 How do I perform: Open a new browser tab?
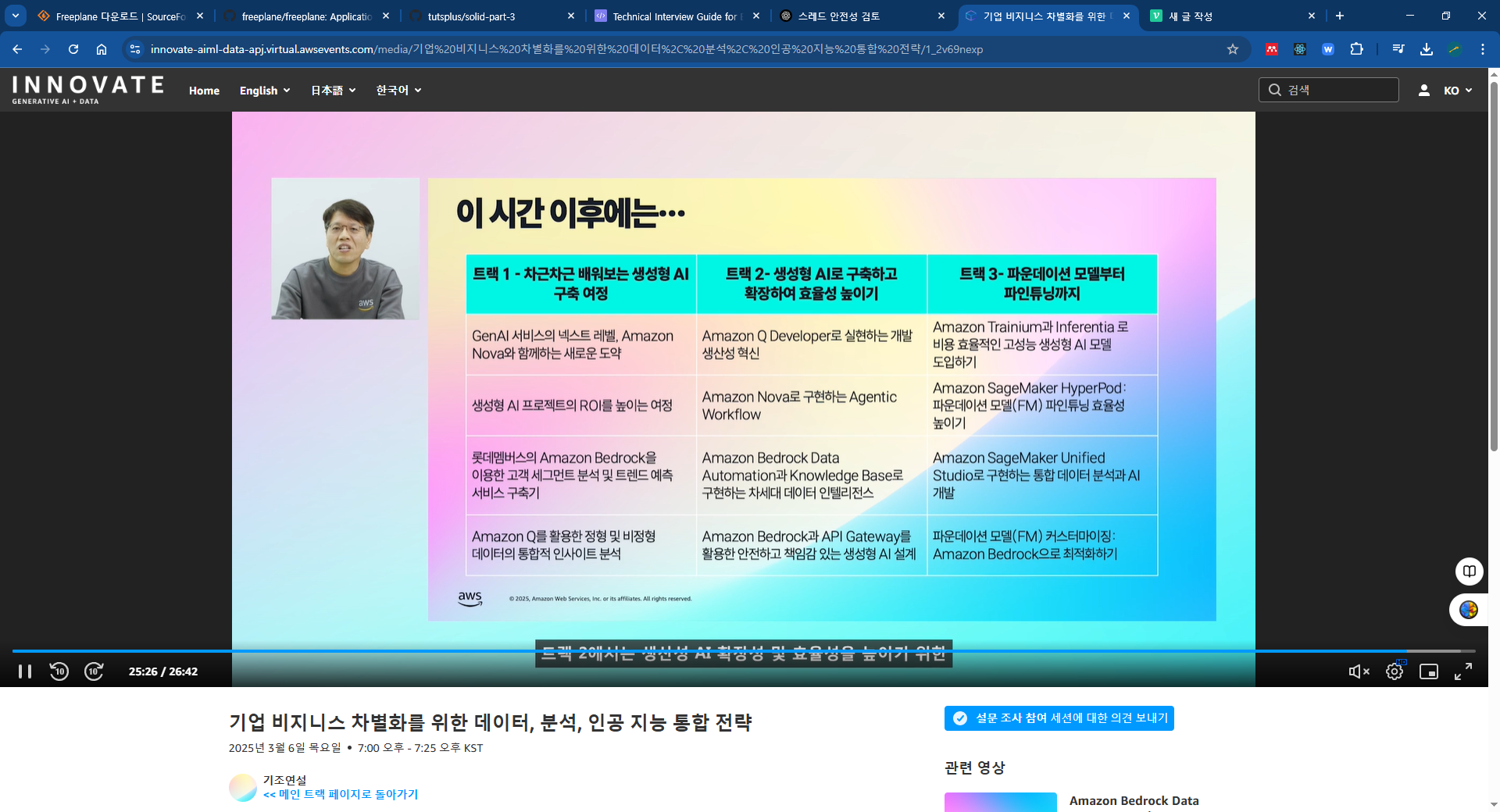pyautogui.click(x=1340, y=16)
